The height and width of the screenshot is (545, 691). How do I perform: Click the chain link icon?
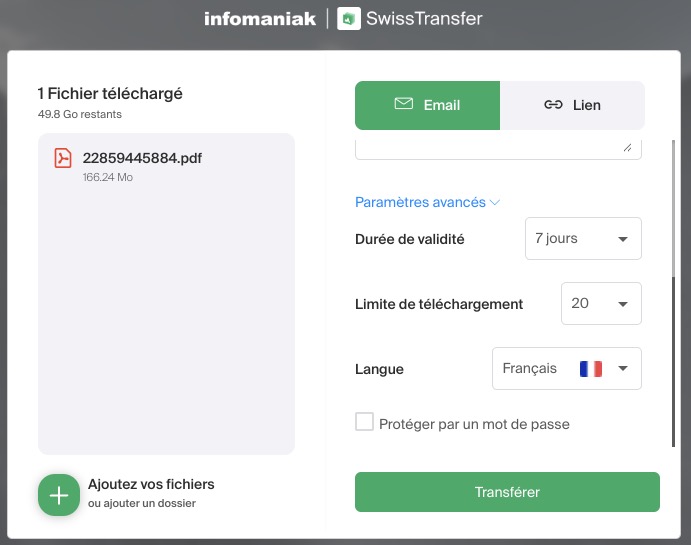tap(553, 105)
